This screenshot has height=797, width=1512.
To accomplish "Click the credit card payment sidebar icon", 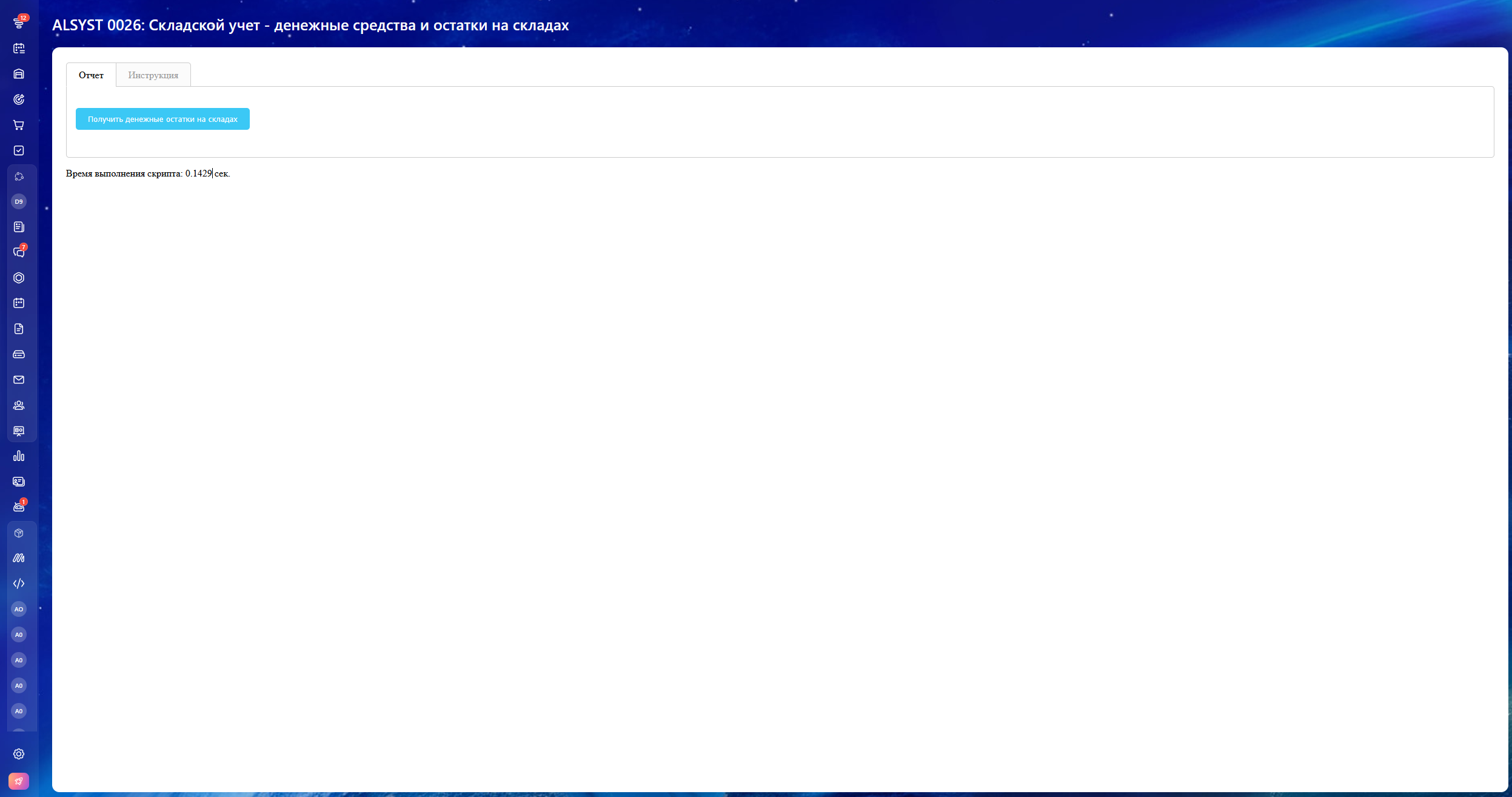I will 19,354.
